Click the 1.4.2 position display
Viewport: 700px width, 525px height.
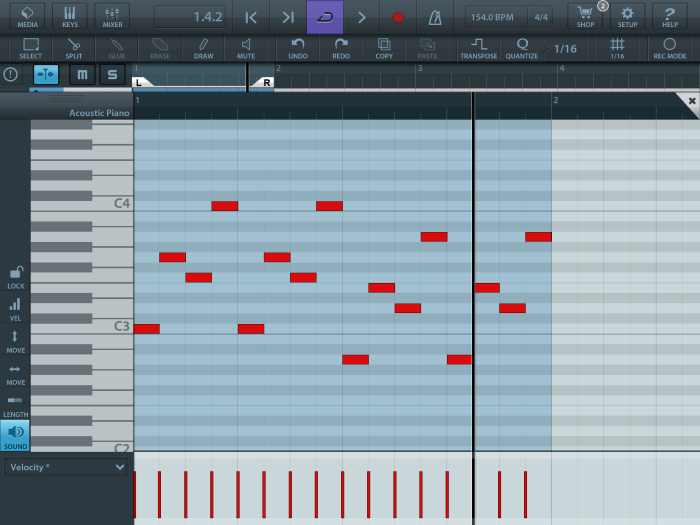tap(190, 17)
